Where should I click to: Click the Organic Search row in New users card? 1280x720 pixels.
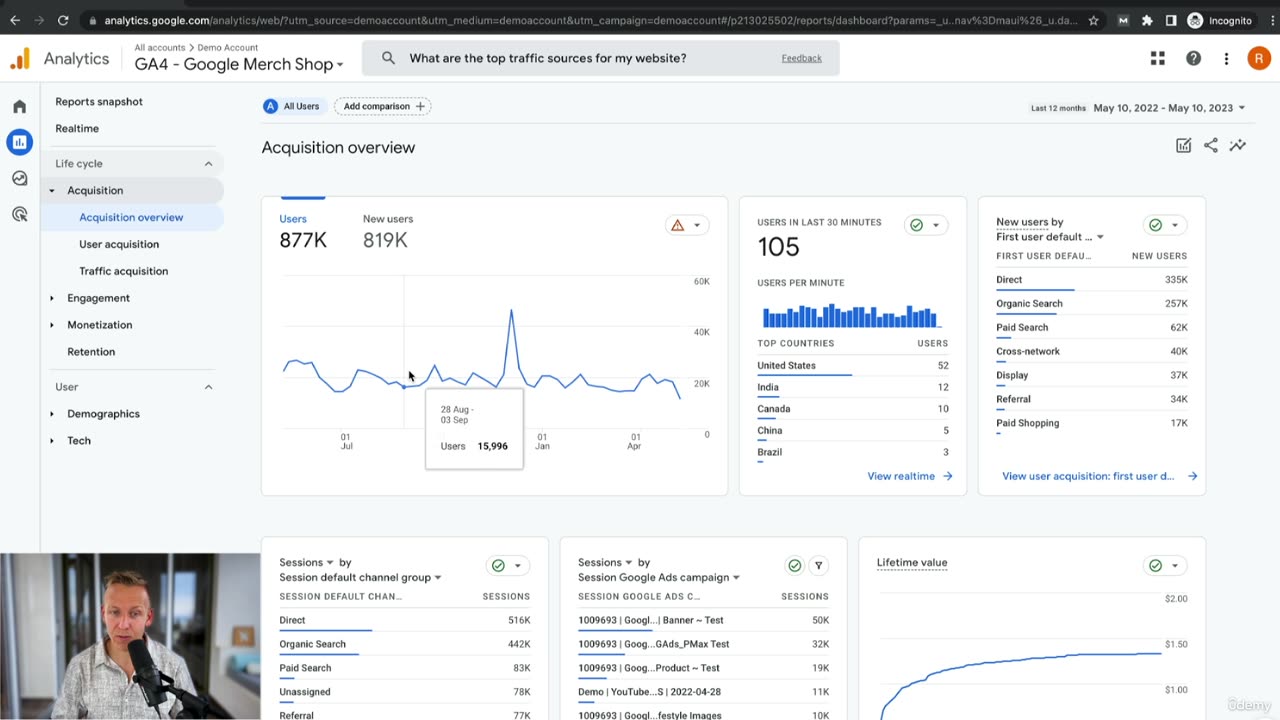click(x=1092, y=304)
